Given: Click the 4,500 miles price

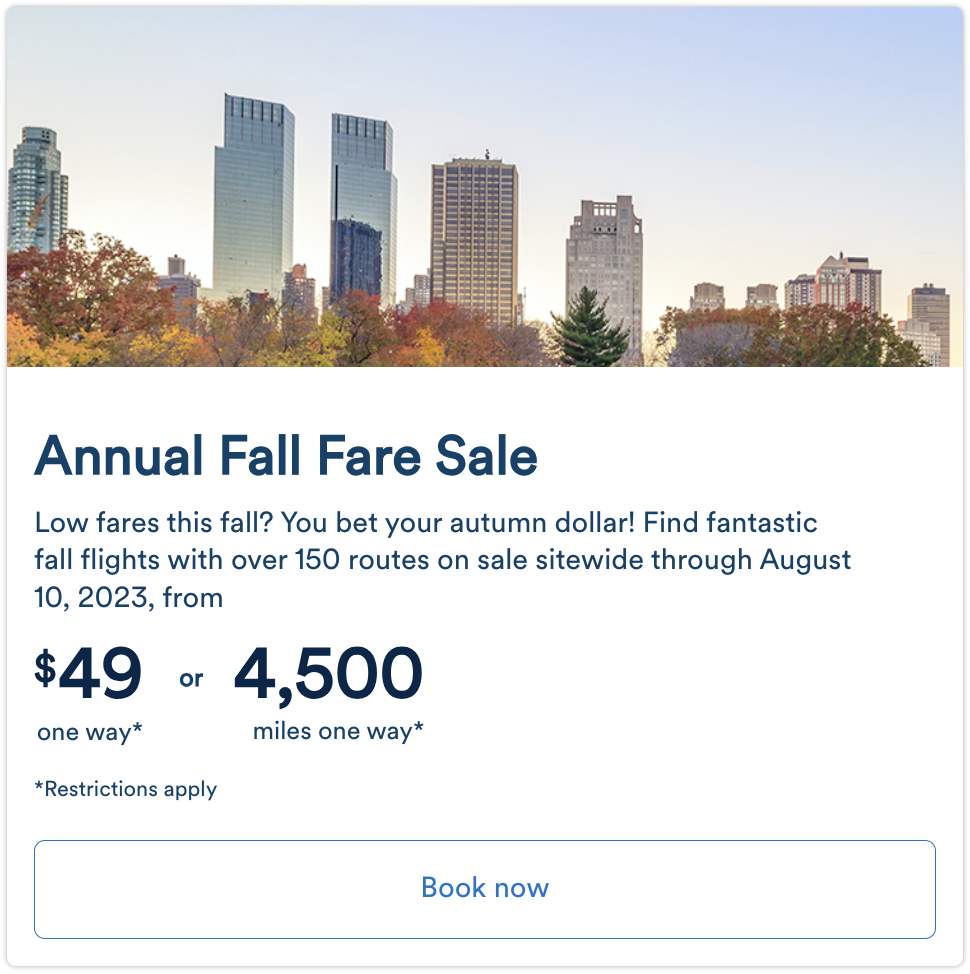Looking at the screenshot, I should point(329,675).
